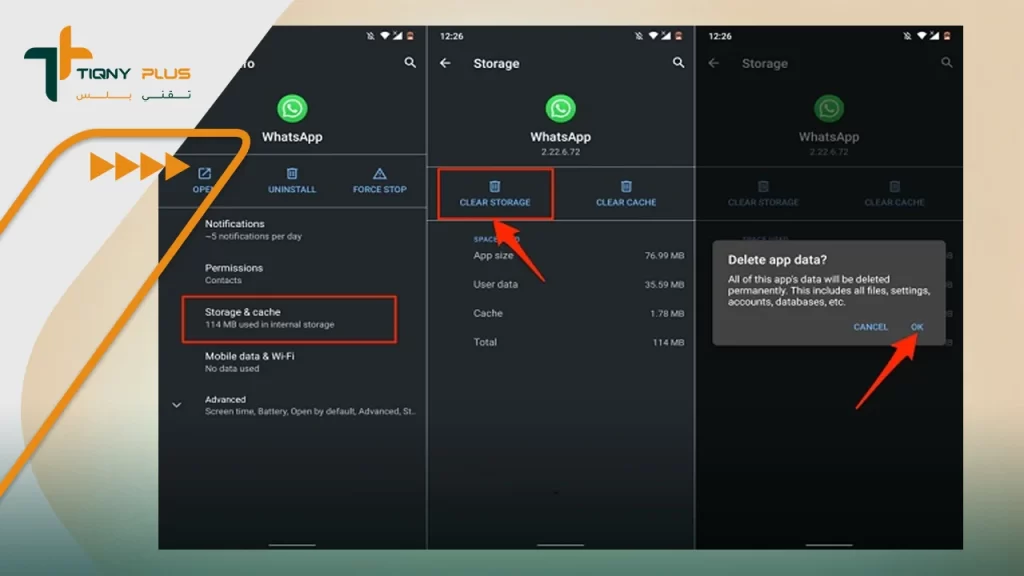Tap CLEAR CACHE in the middle screen
The width and height of the screenshot is (1024, 576).
coord(626,194)
